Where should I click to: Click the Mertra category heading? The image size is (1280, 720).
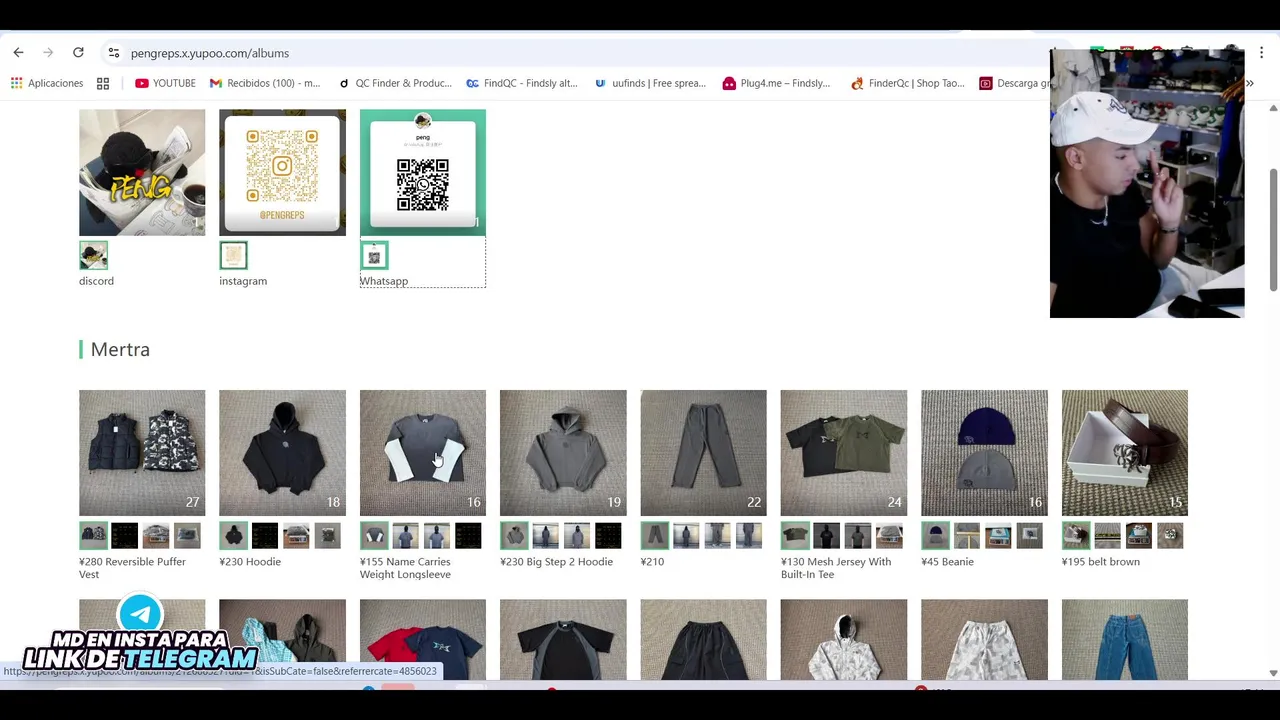pos(120,349)
